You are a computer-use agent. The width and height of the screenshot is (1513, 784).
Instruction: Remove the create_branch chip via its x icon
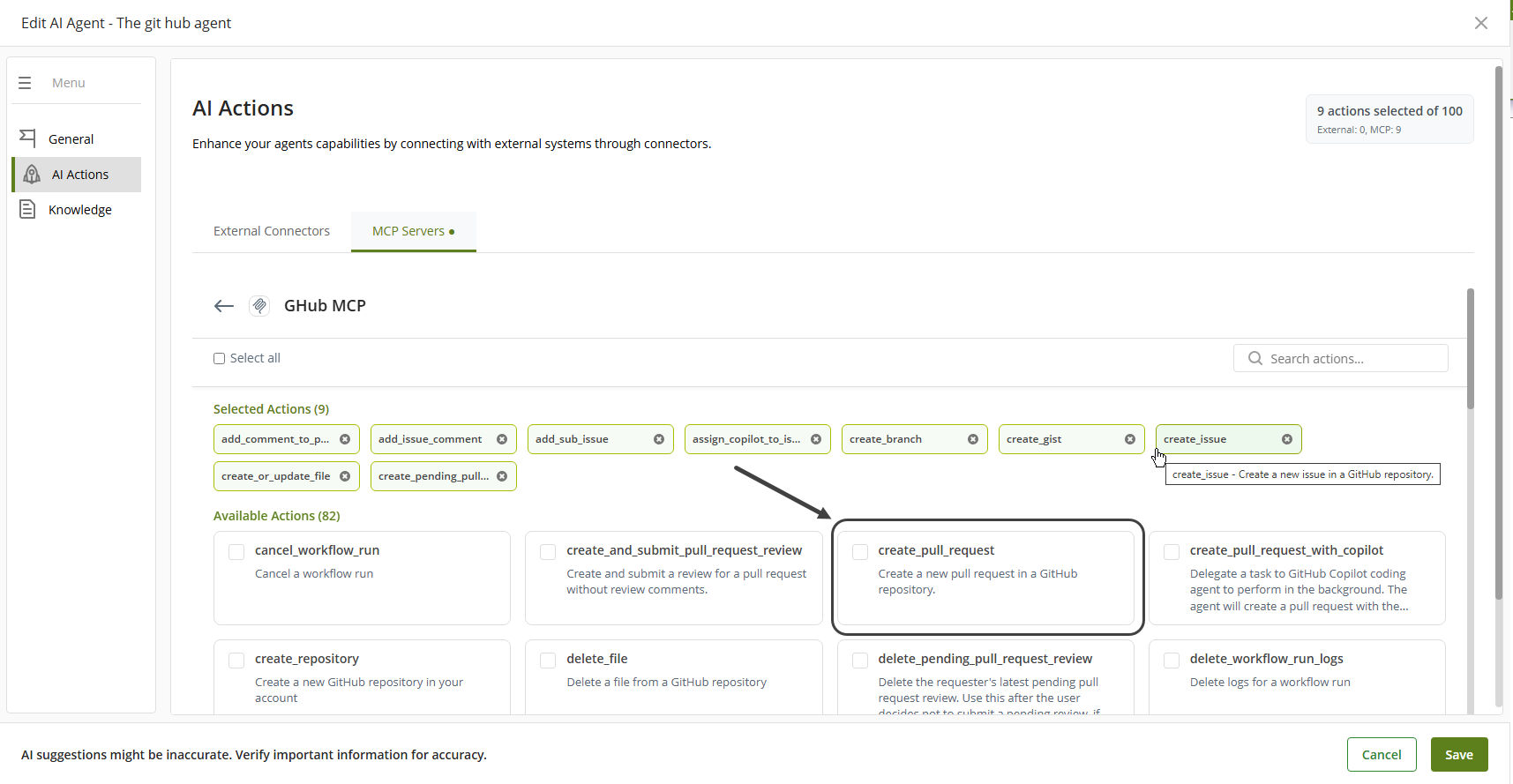[x=973, y=439]
